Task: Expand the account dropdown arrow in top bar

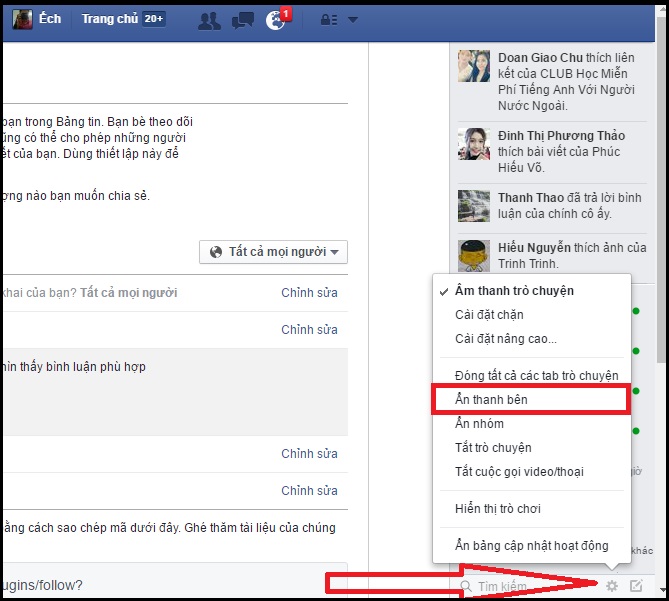Action: click(353, 20)
